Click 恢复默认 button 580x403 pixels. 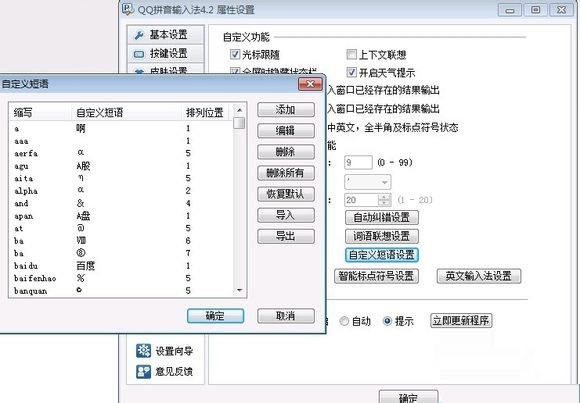coord(286,194)
